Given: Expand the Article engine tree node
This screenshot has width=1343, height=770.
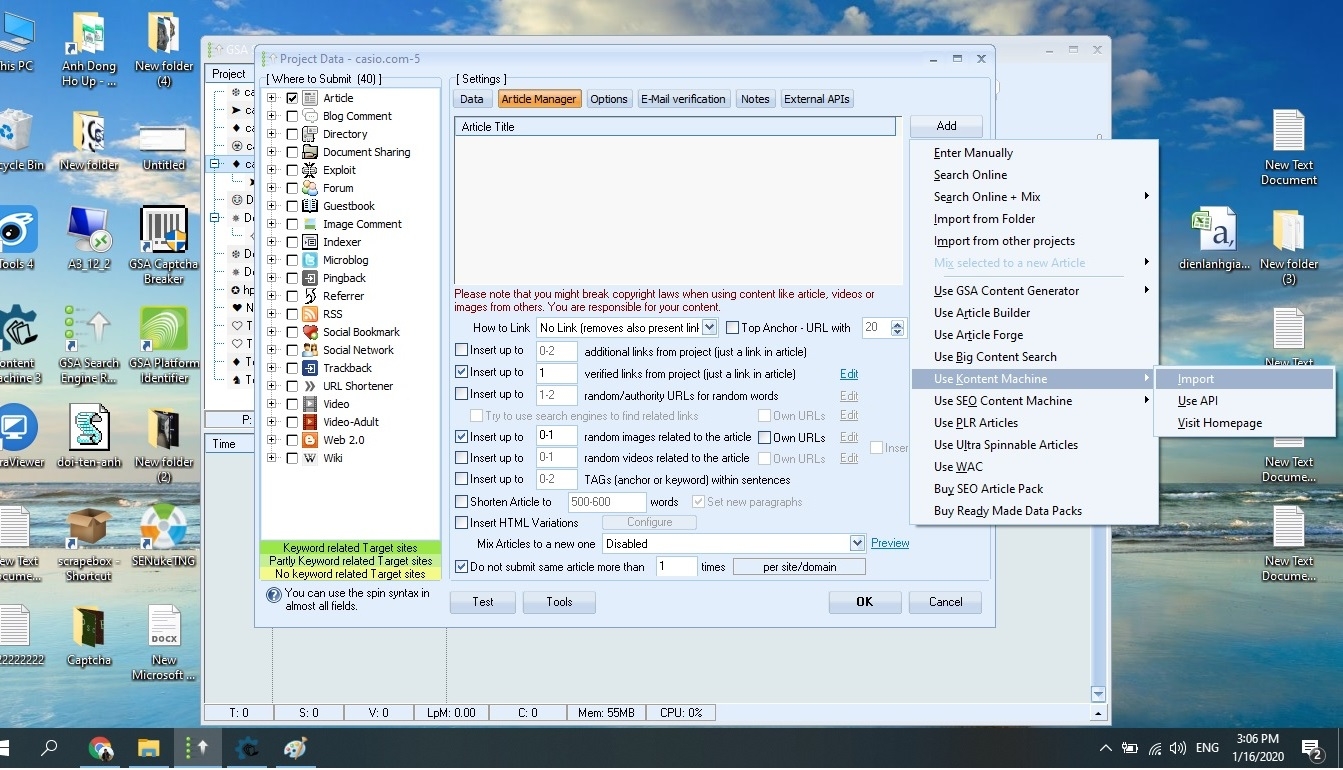Looking at the screenshot, I should click(272, 98).
